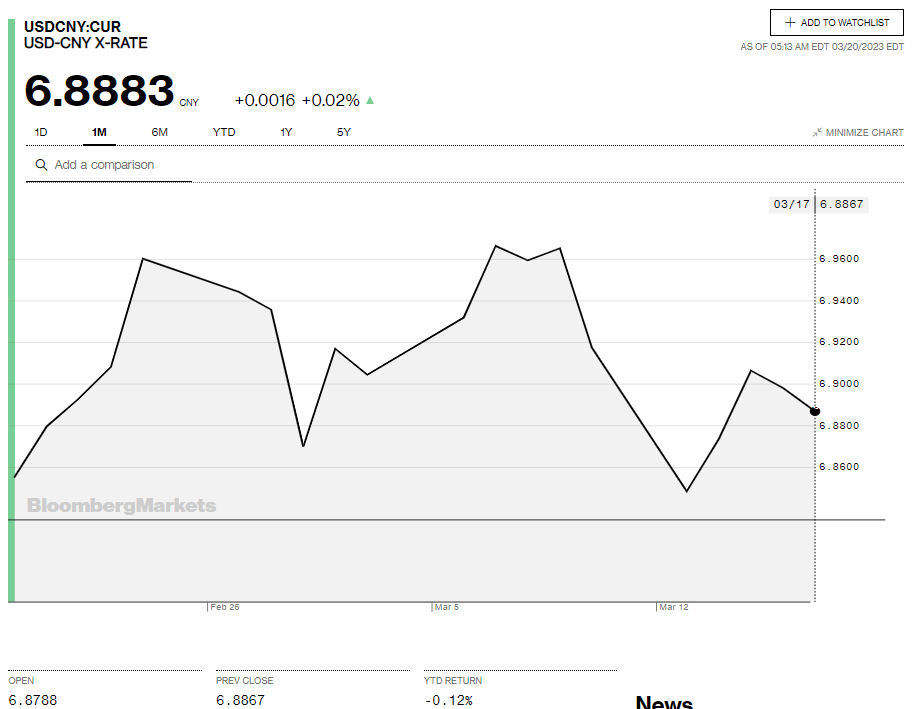Click the magnifying glass search icon
The height and width of the screenshot is (709, 919).
[41, 165]
